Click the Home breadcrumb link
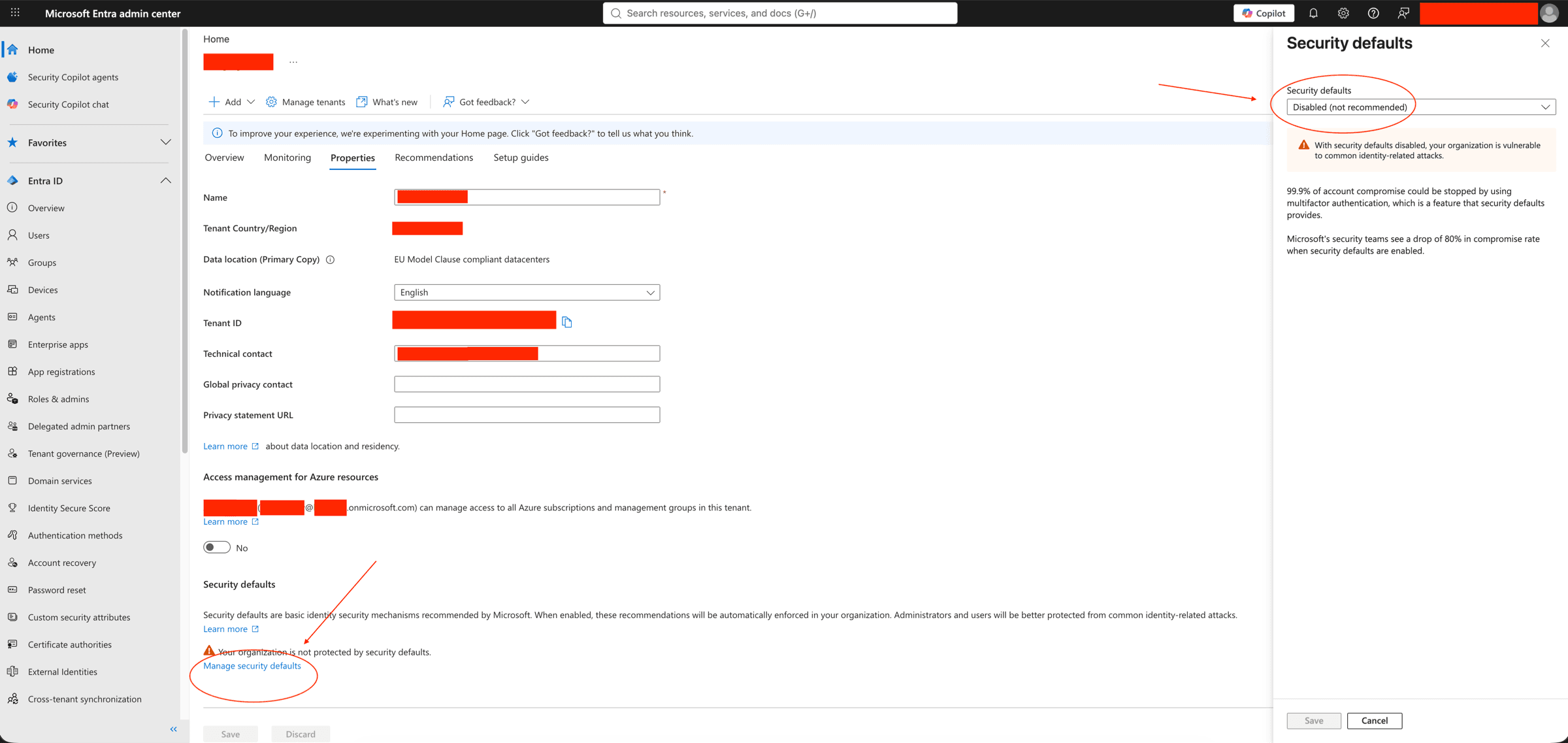 [x=216, y=39]
